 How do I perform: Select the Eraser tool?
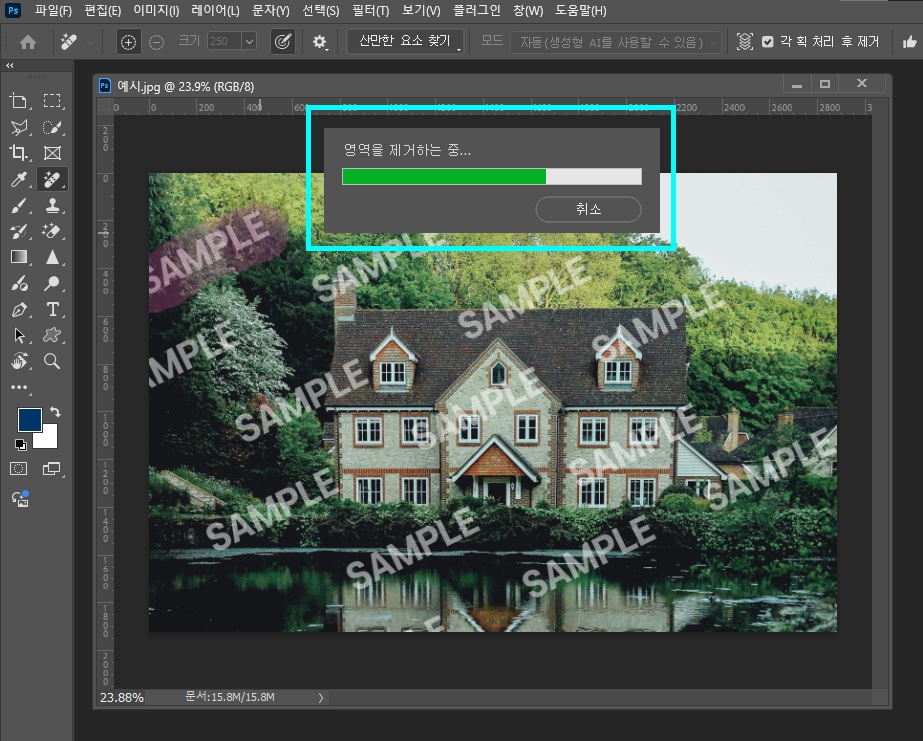click(x=52, y=231)
